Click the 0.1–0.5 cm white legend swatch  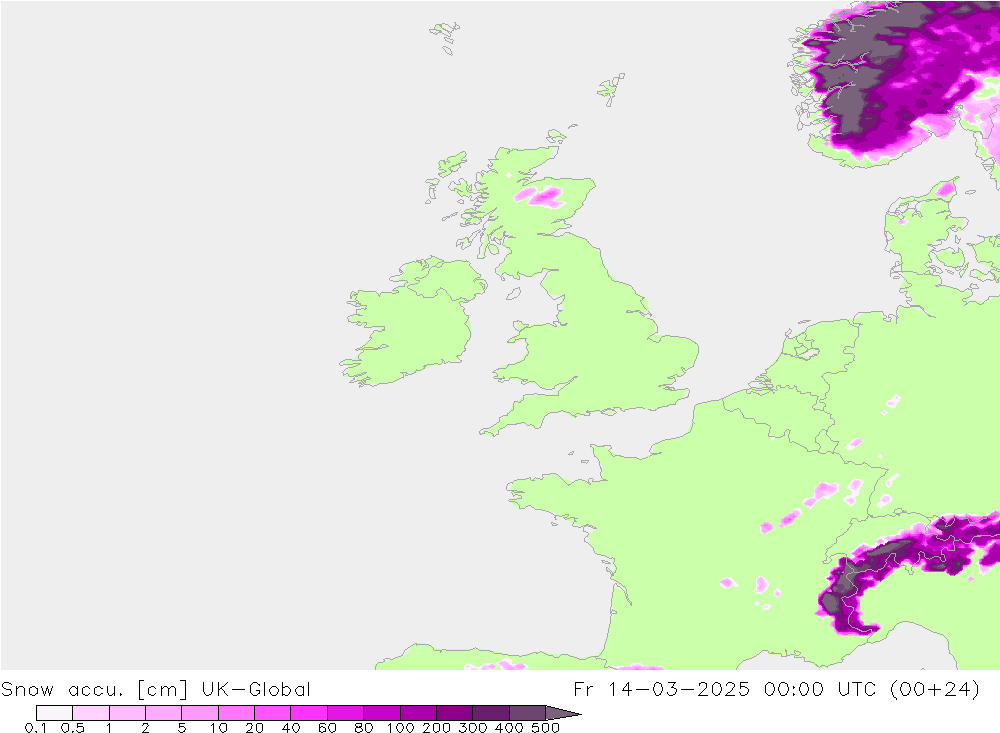pyautogui.click(x=54, y=713)
